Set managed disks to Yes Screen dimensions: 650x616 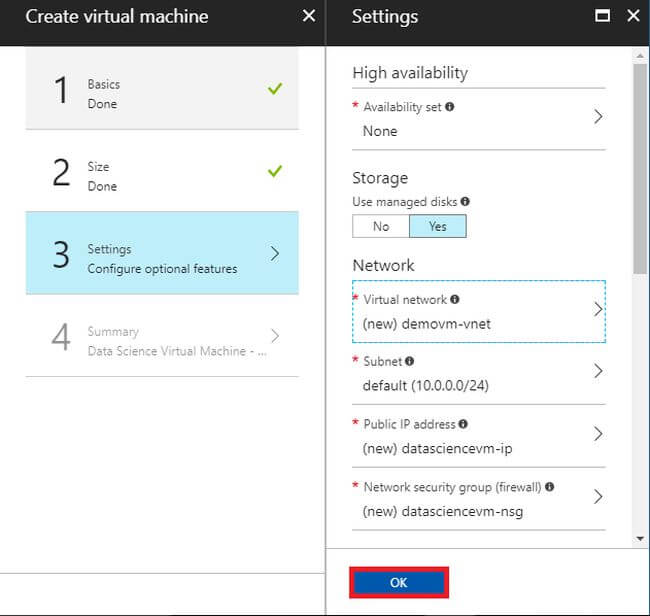point(437,226)
